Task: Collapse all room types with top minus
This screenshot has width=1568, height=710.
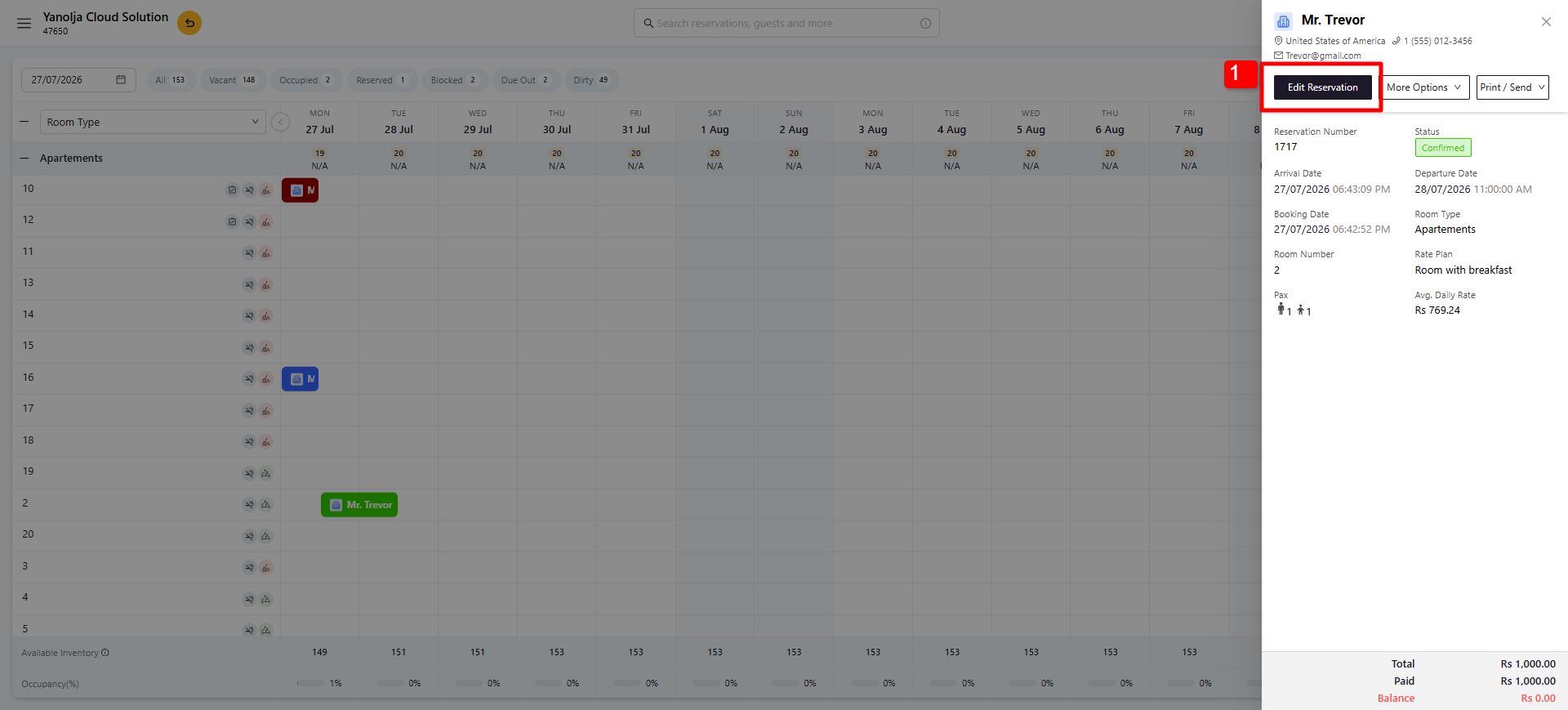Action: click(x=24, y=122)
